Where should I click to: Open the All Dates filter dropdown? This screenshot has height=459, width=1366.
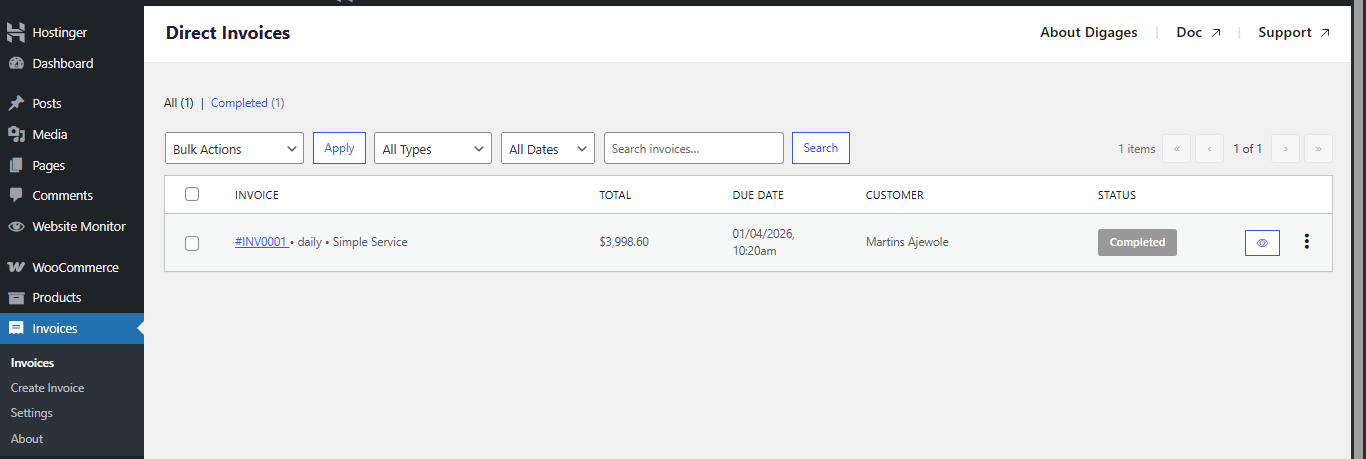[548, 148]
